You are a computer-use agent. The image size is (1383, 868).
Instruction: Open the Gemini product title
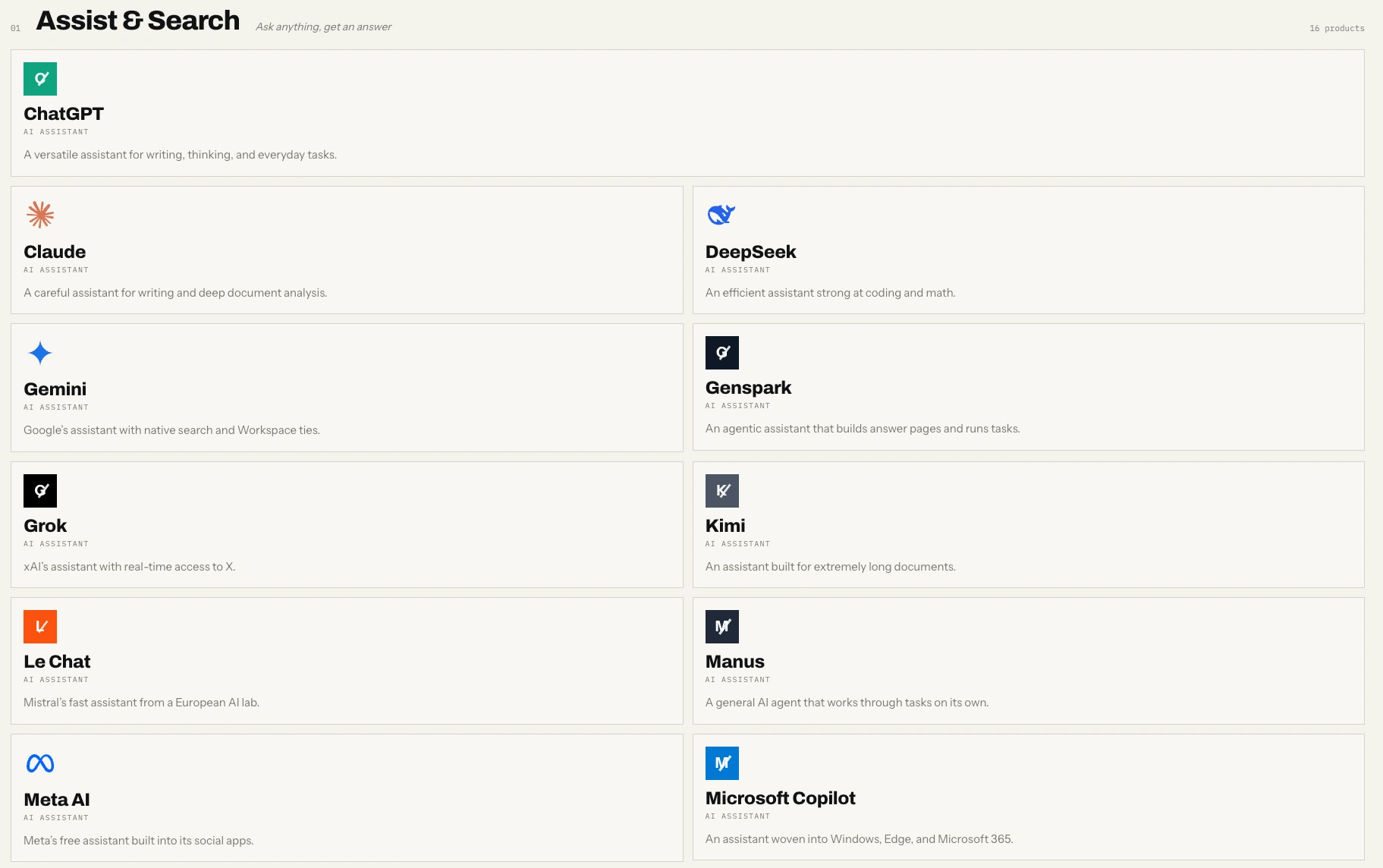coord(55,389)
